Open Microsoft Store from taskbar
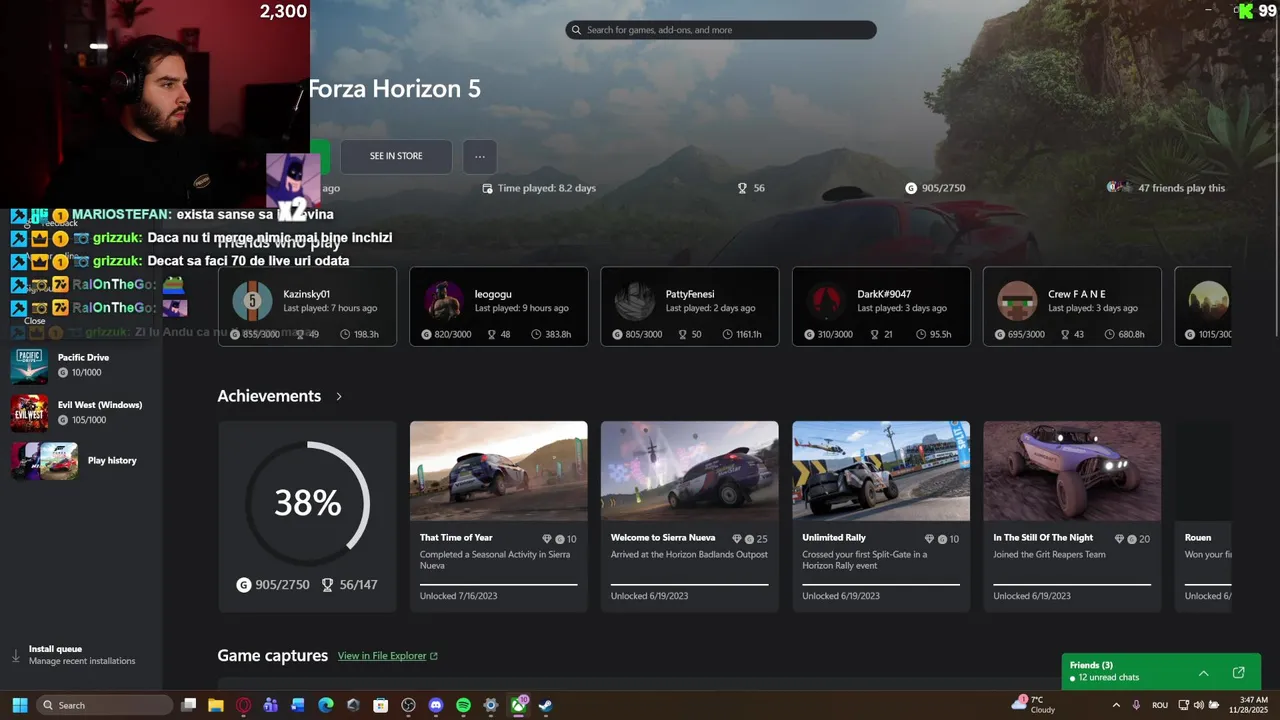1280x720 pixels. pos(380,705)
